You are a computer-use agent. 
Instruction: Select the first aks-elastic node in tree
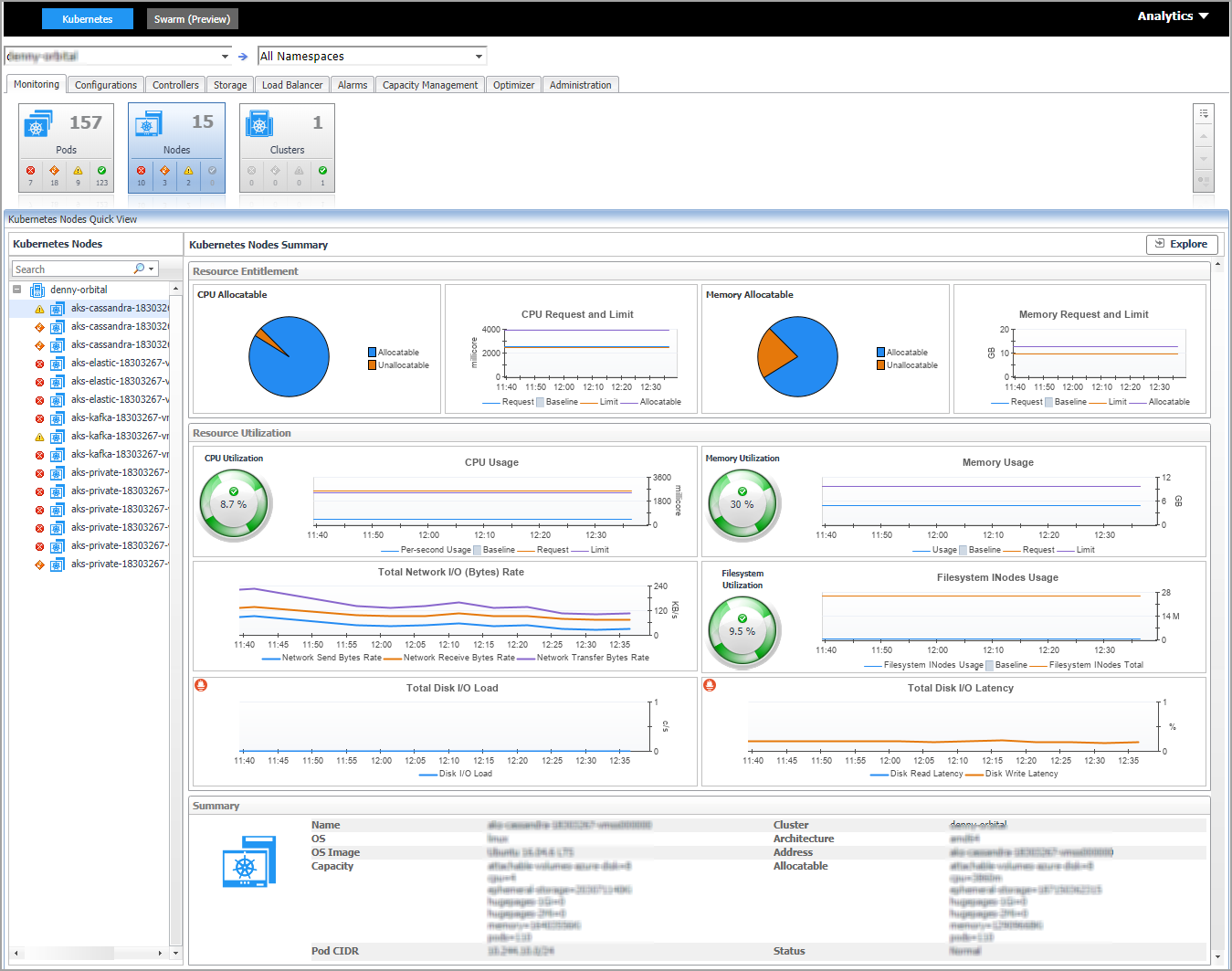point(120,363)
